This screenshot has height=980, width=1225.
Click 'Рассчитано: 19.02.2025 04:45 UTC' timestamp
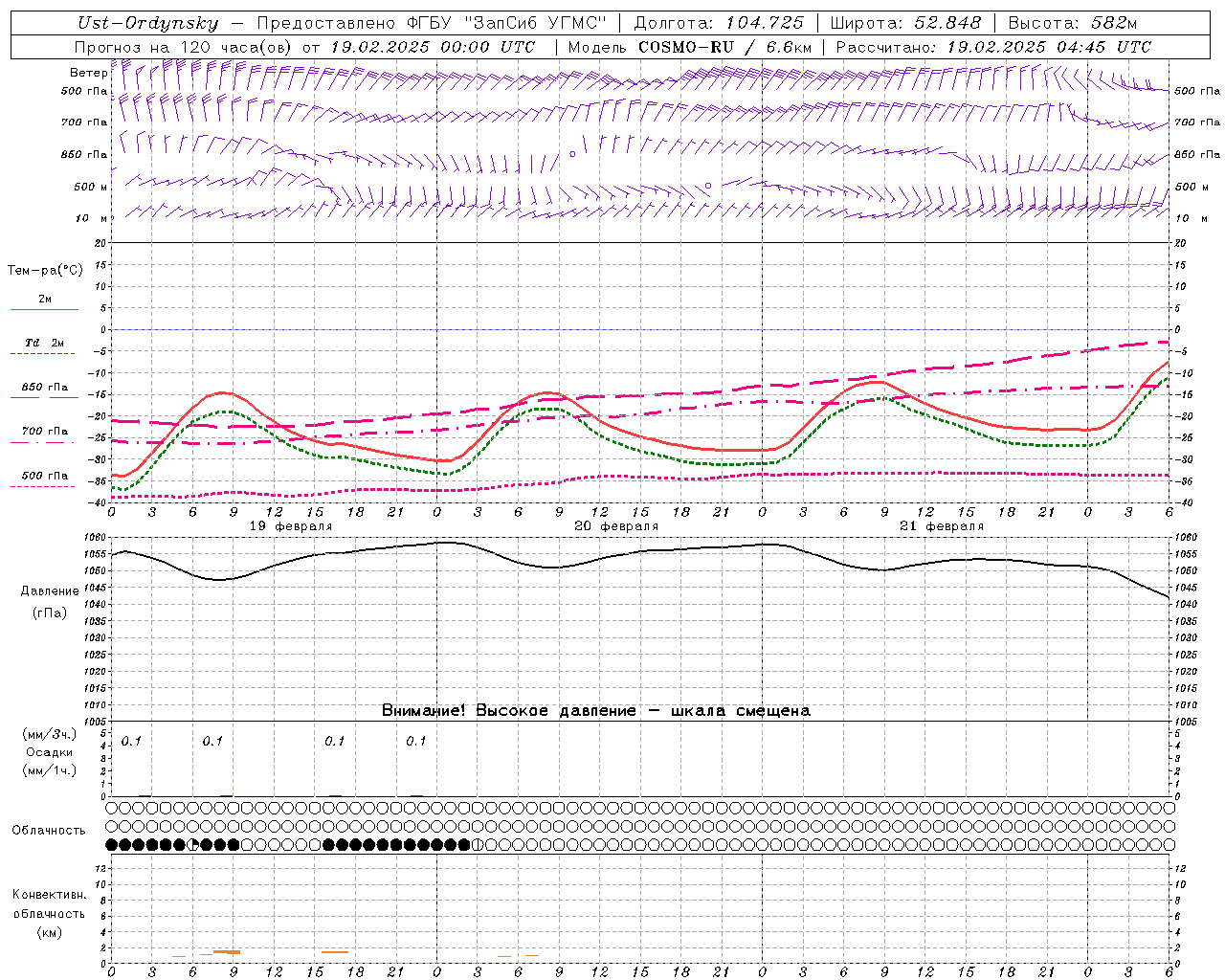click(x=993, y=47)
